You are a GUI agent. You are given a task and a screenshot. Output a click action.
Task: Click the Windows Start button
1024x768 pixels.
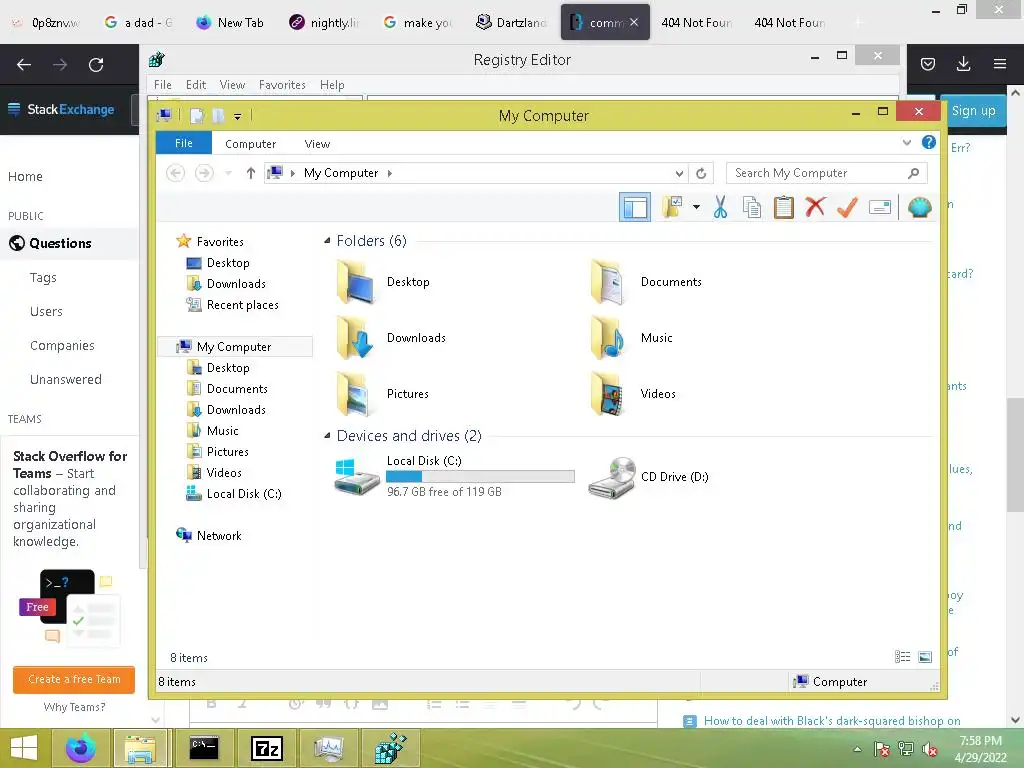[x=24, y=748]
